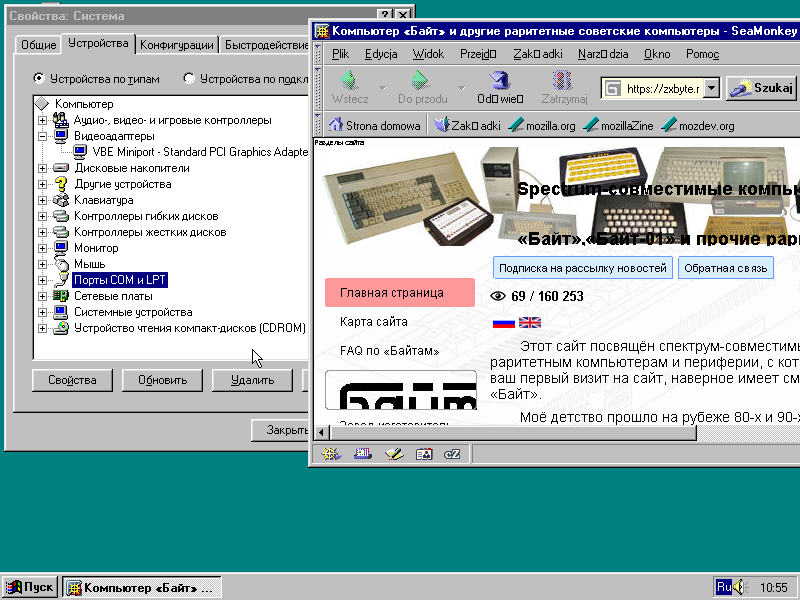800x600 pixels.
Task: Open the Карта сайта link
Action: 373,322
